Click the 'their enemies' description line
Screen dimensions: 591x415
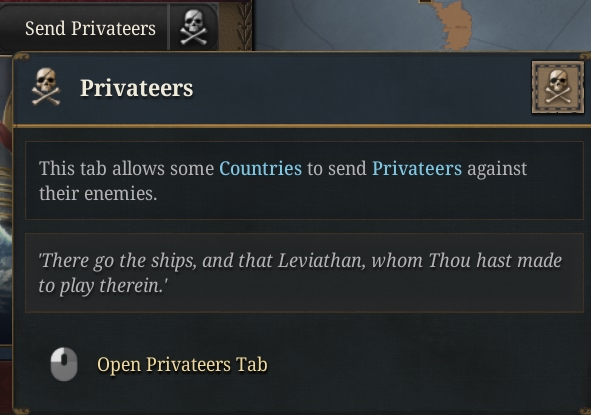[98, 193]
